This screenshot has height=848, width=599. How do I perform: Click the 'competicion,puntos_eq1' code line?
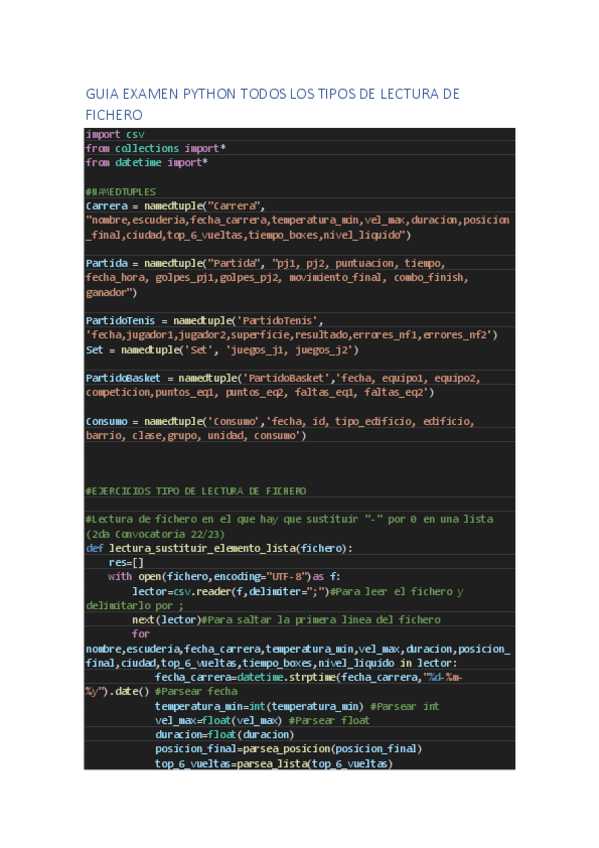[259, 392]
